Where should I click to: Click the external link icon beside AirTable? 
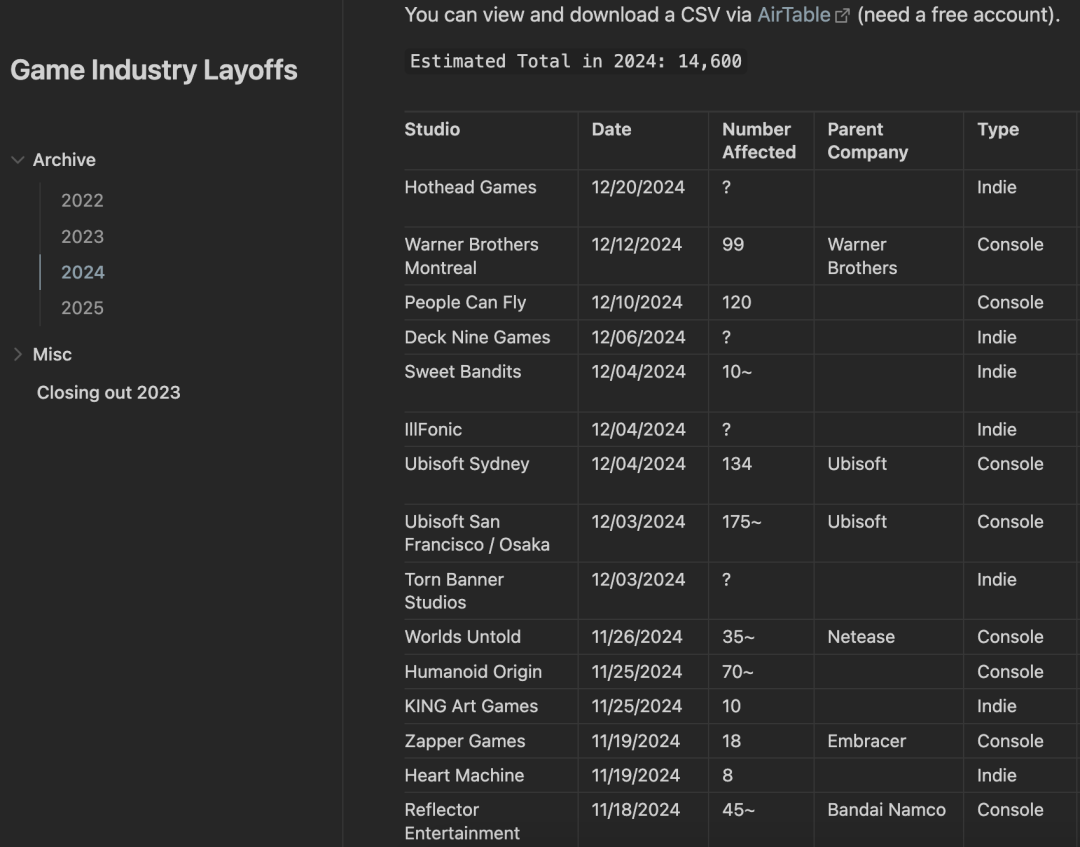click(842, 16)
